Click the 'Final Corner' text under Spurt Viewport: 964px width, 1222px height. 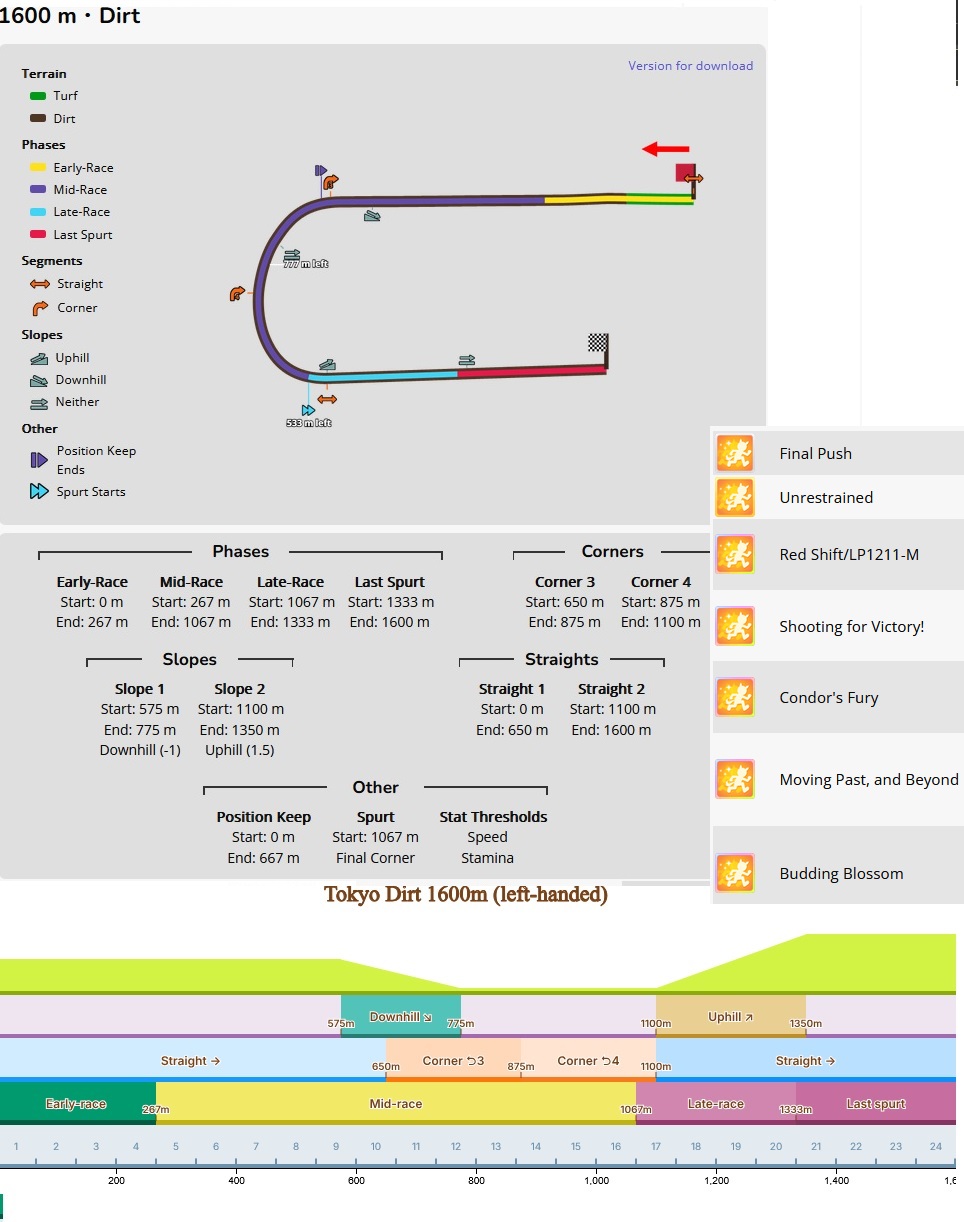click(375, 857)
